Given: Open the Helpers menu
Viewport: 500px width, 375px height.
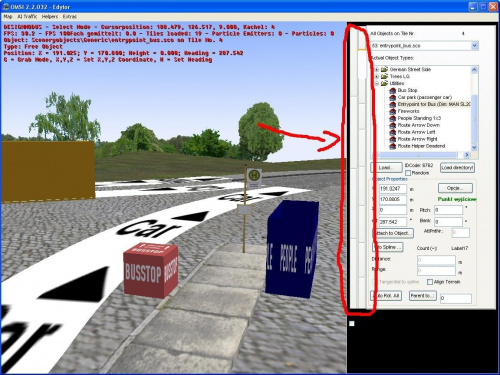Looking at the screenshot, I should pos(50,16).
